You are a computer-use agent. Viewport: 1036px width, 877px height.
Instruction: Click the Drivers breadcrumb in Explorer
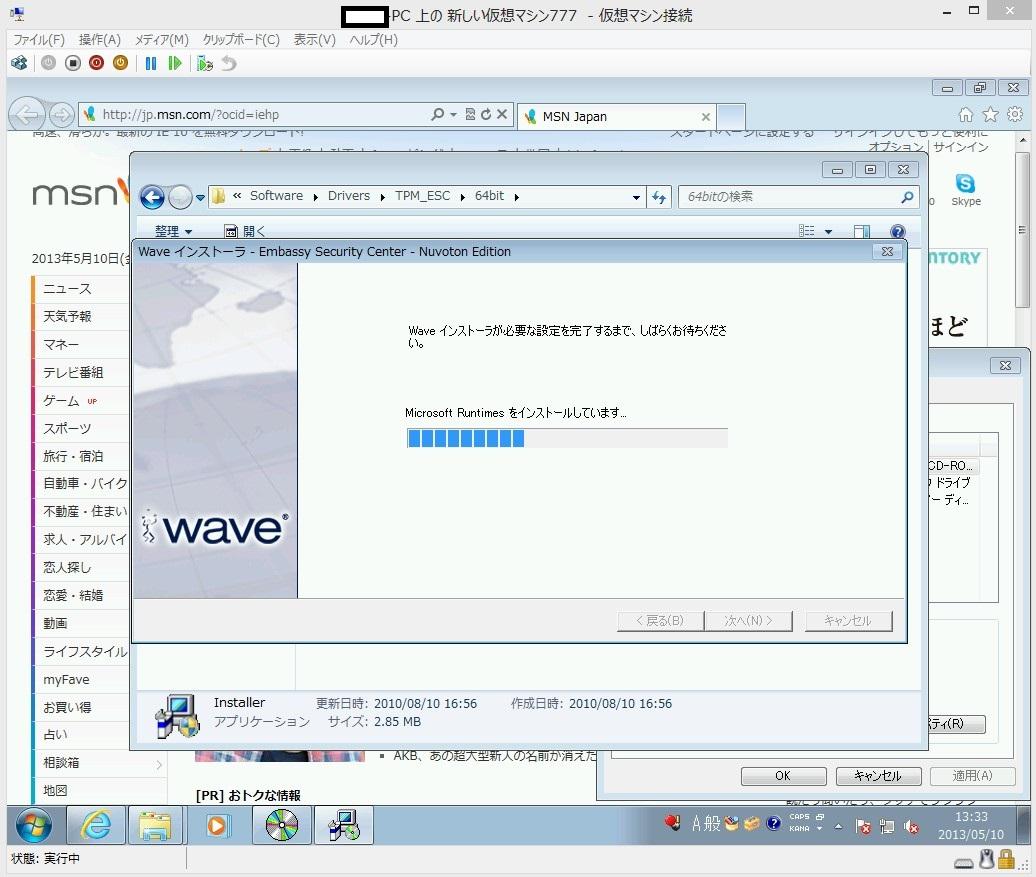(349, 196)
